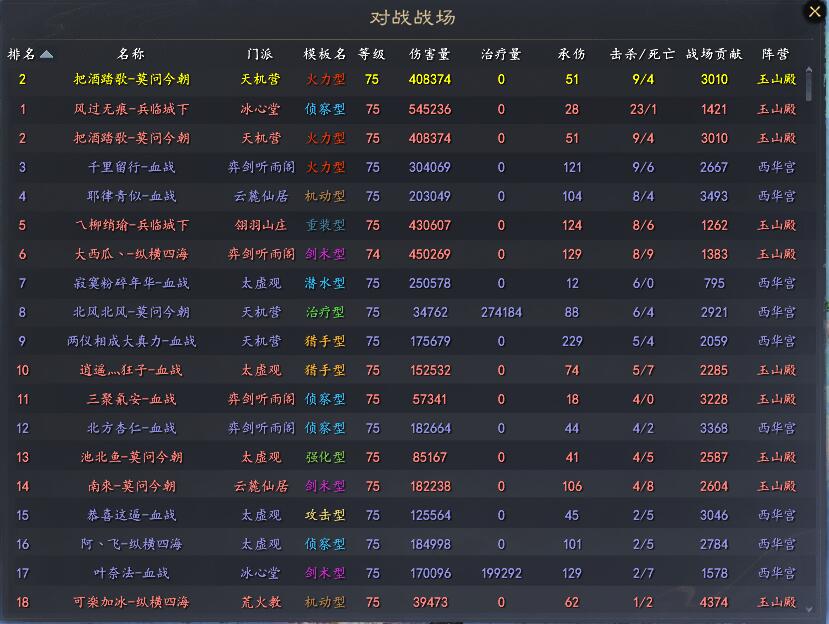Sort by 伤害量 column header
Viewport: 829px width, 624px height.
(x=429, y=54)
